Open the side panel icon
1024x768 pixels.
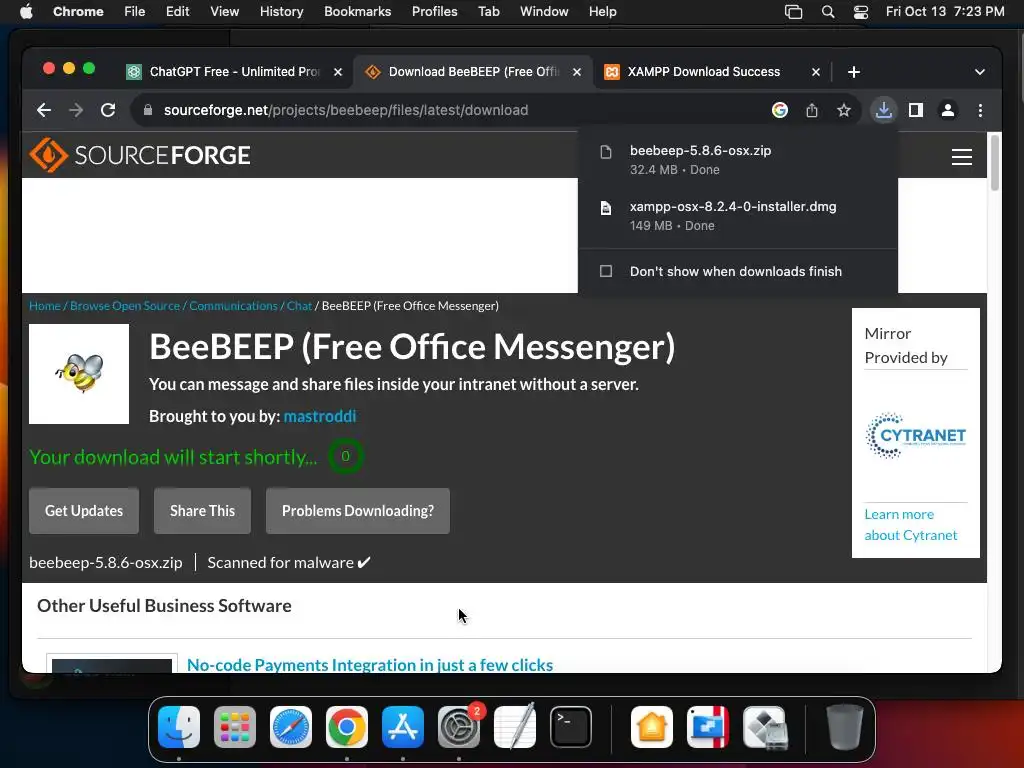916,110
